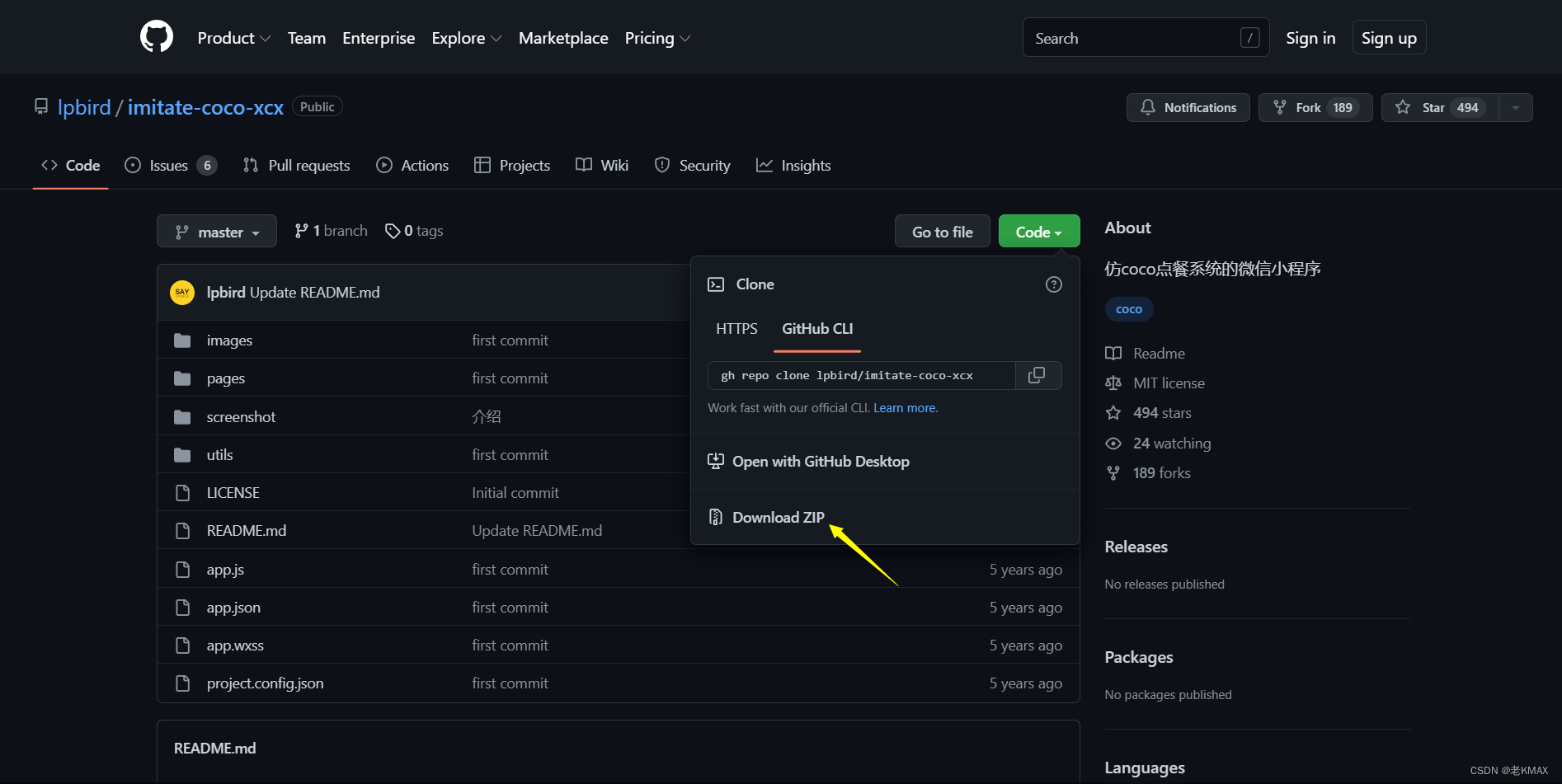This screenshot has width=1562, height=784.
Task: Open the clone help question mark icon
Action: 1053,284
